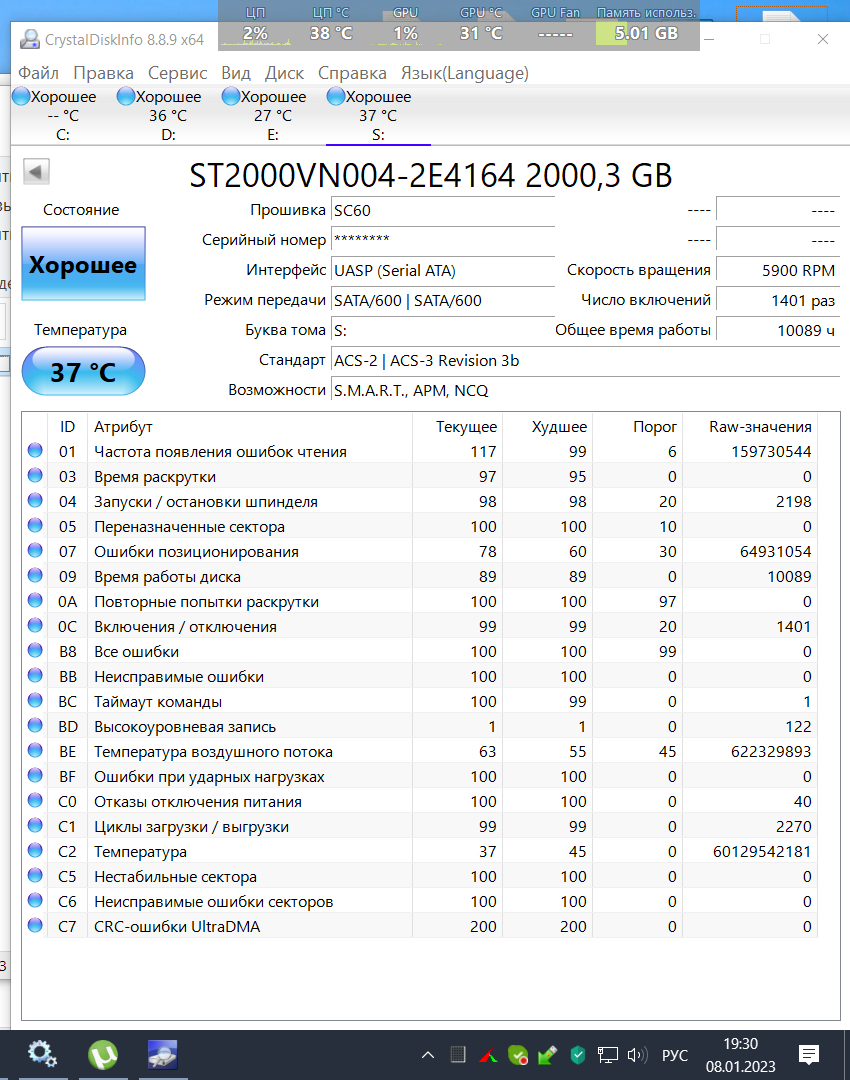Screen dimensions: 850x1080
Task: Switch to disk tab C:
Action: [63, 115]
